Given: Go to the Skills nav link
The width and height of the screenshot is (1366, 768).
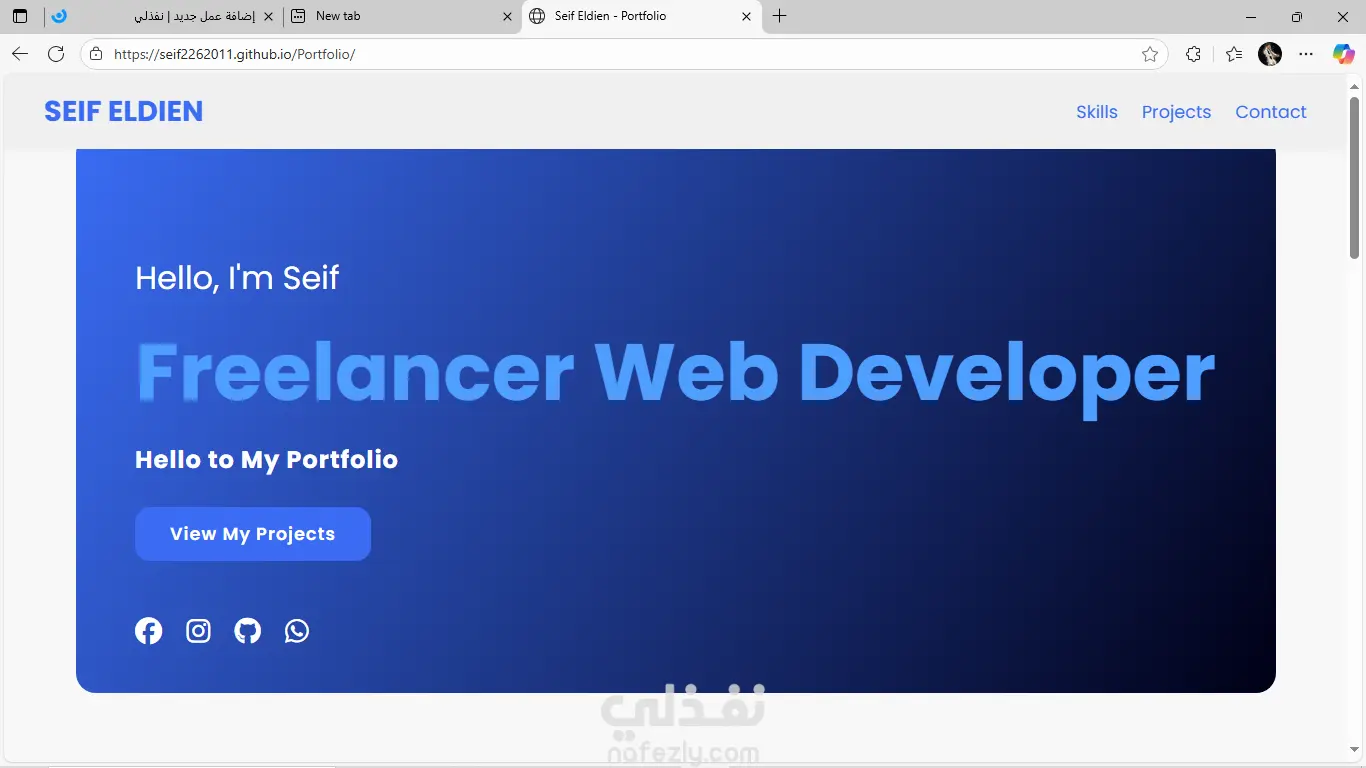Looking at the screenshot, I should [x=1097, y=112].
